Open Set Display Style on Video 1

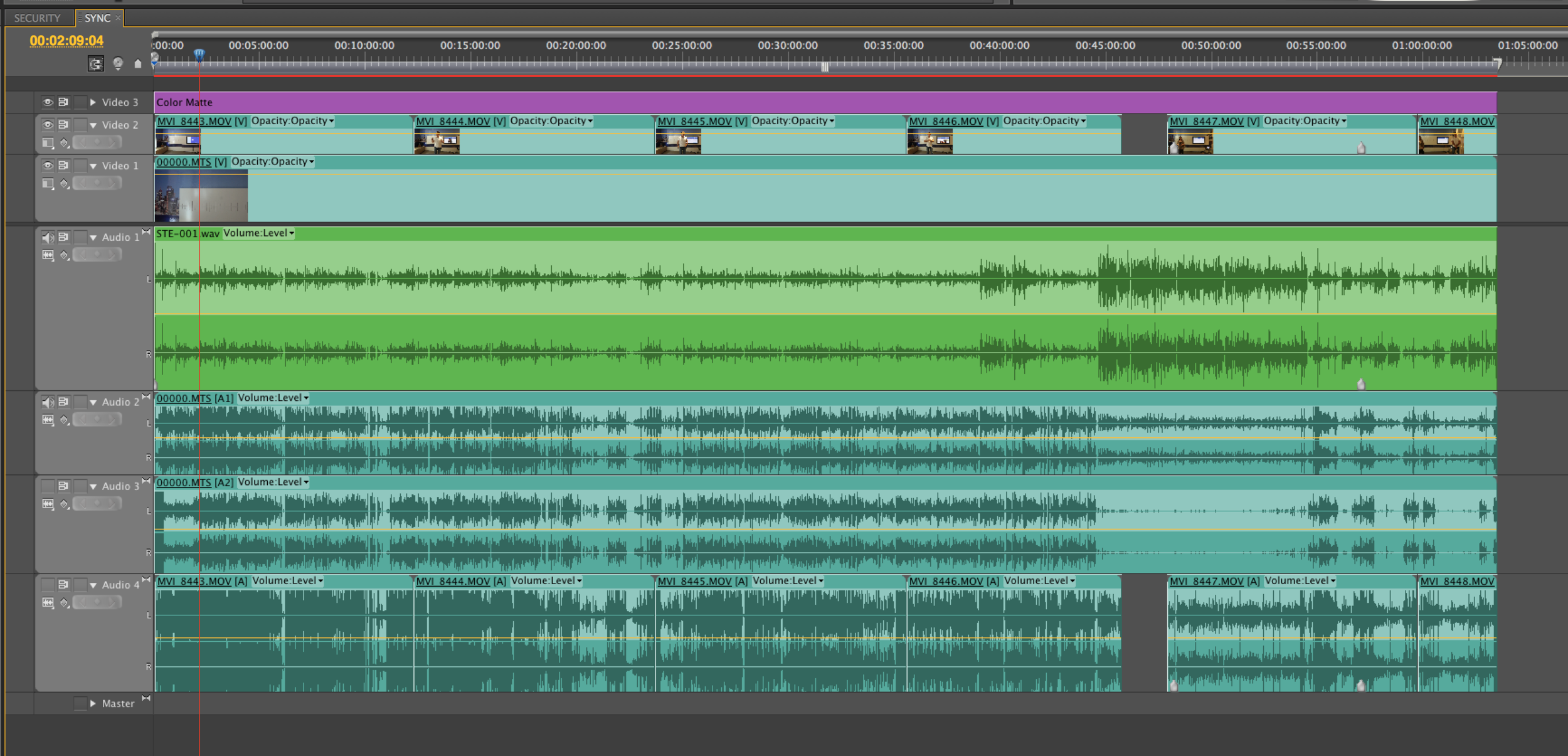pyautogui.click(x=48, y=183)
